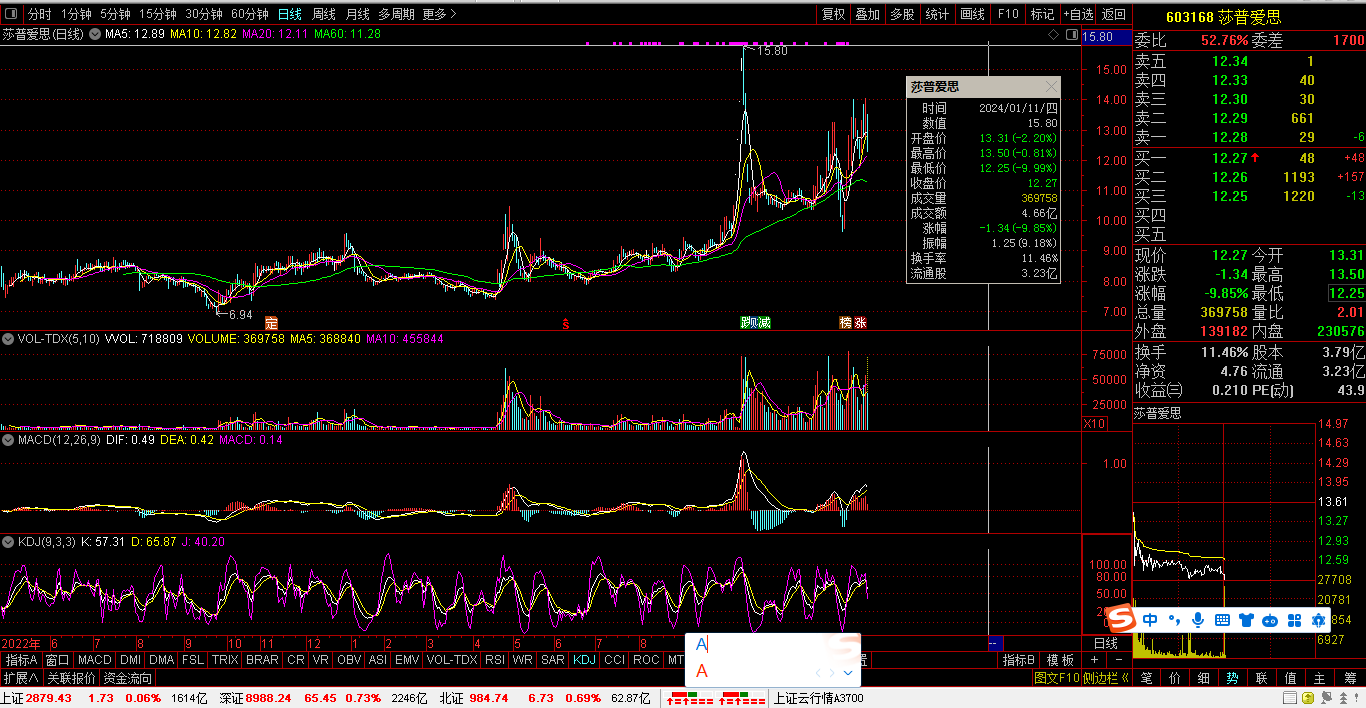
Task: Click the 标记 mark button
Action: tap(1043, 14)
